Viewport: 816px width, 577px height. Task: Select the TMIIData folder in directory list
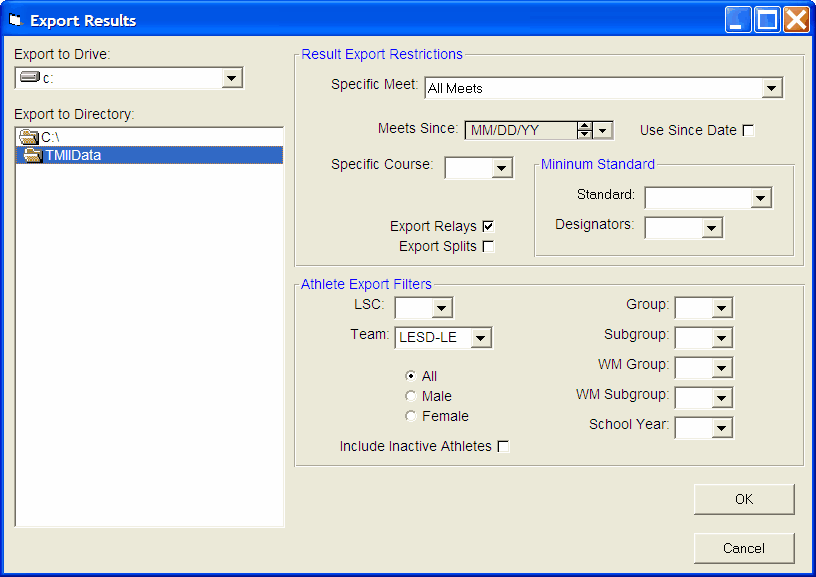[72, 155]
